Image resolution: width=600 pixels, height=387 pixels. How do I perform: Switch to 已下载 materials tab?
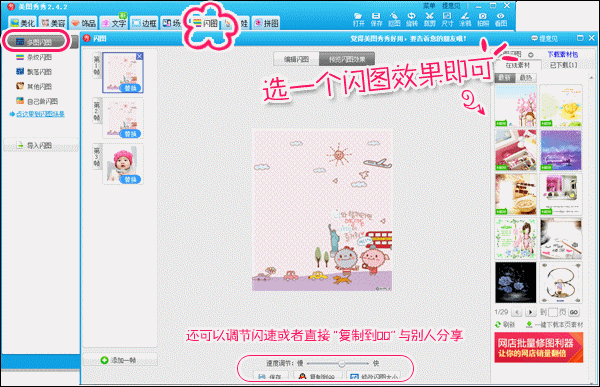tap(563, 65)
